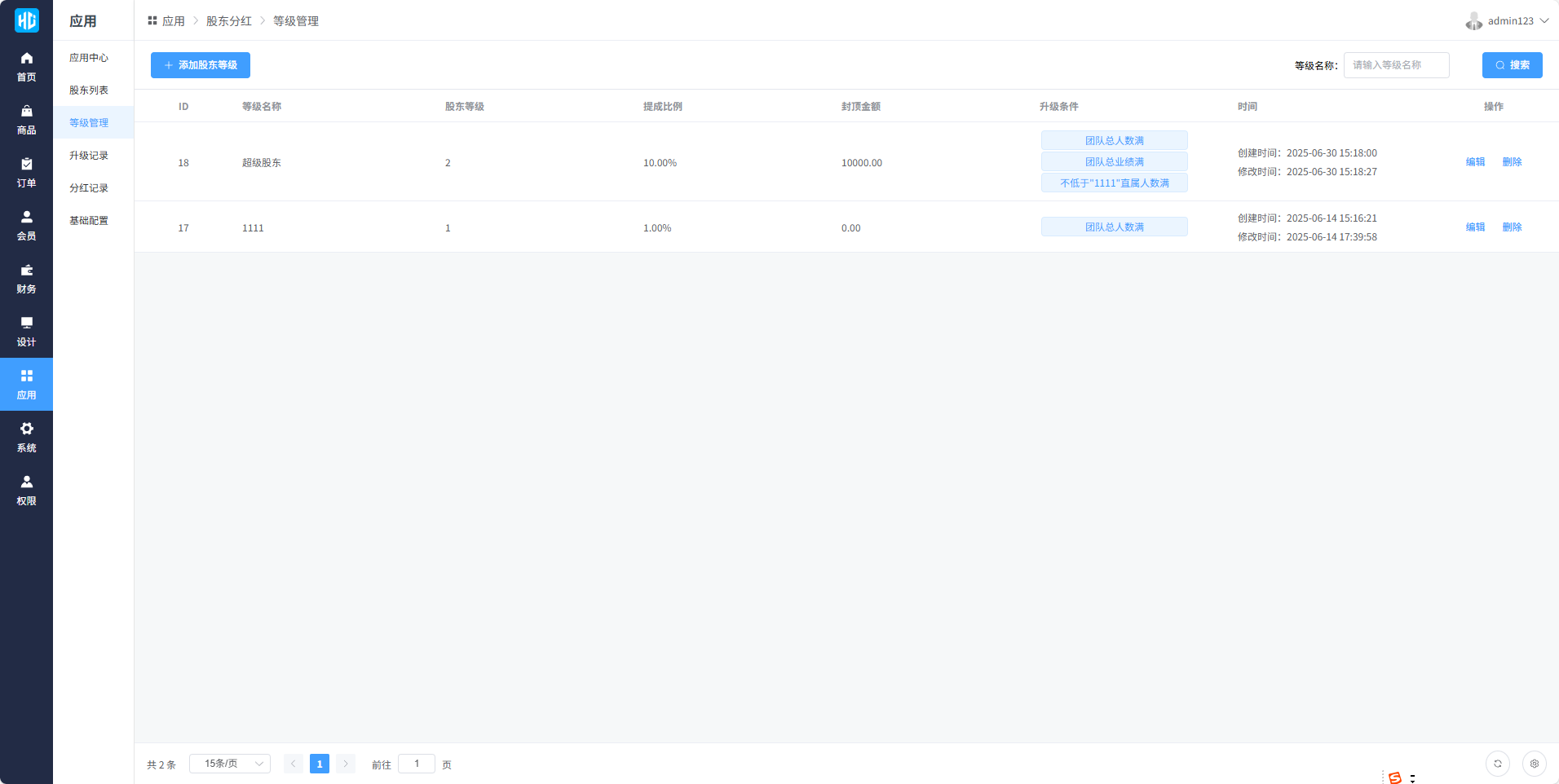This screenshot has width=1559, height=784.
Task: Go to the 订单 orders icon
Action: pos(26,165)
